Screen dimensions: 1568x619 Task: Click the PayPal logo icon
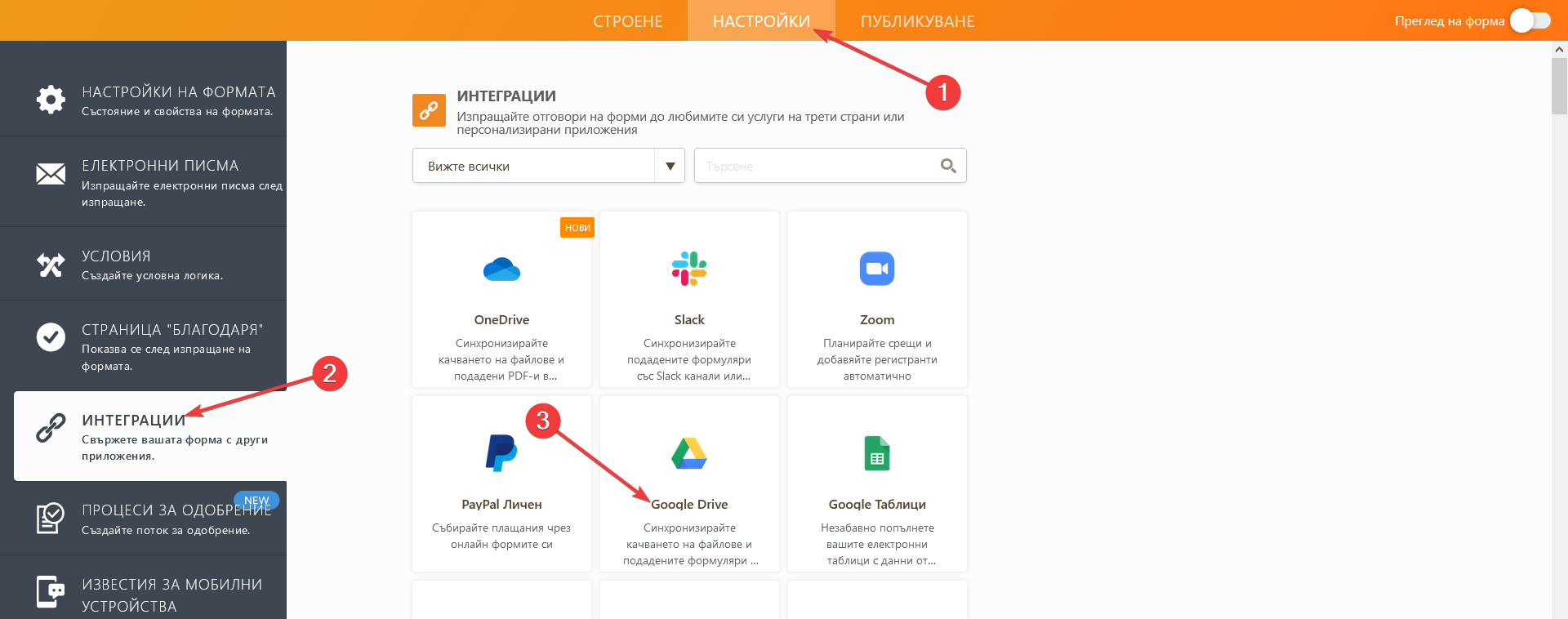click(x=501, y=452)
